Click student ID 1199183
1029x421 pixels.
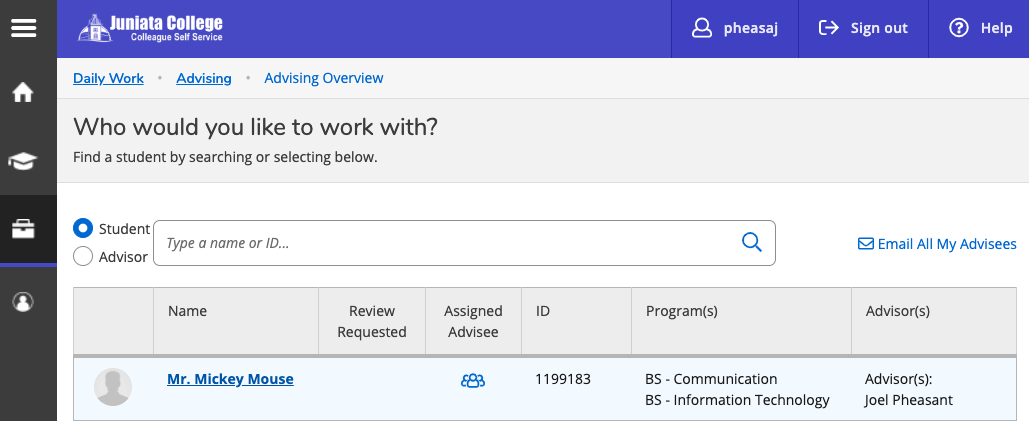[x=563, y=379]
